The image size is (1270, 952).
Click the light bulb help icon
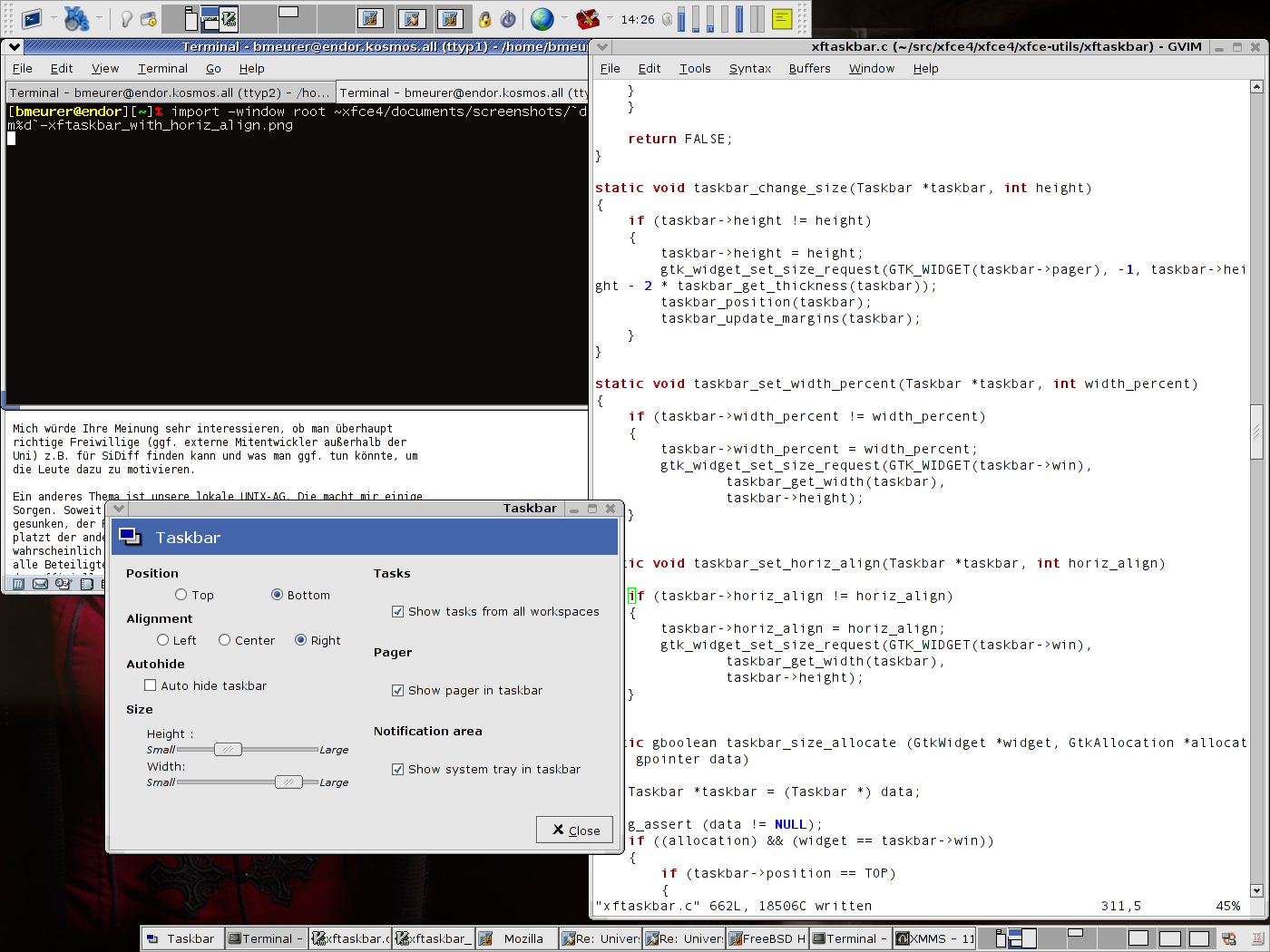127,18
